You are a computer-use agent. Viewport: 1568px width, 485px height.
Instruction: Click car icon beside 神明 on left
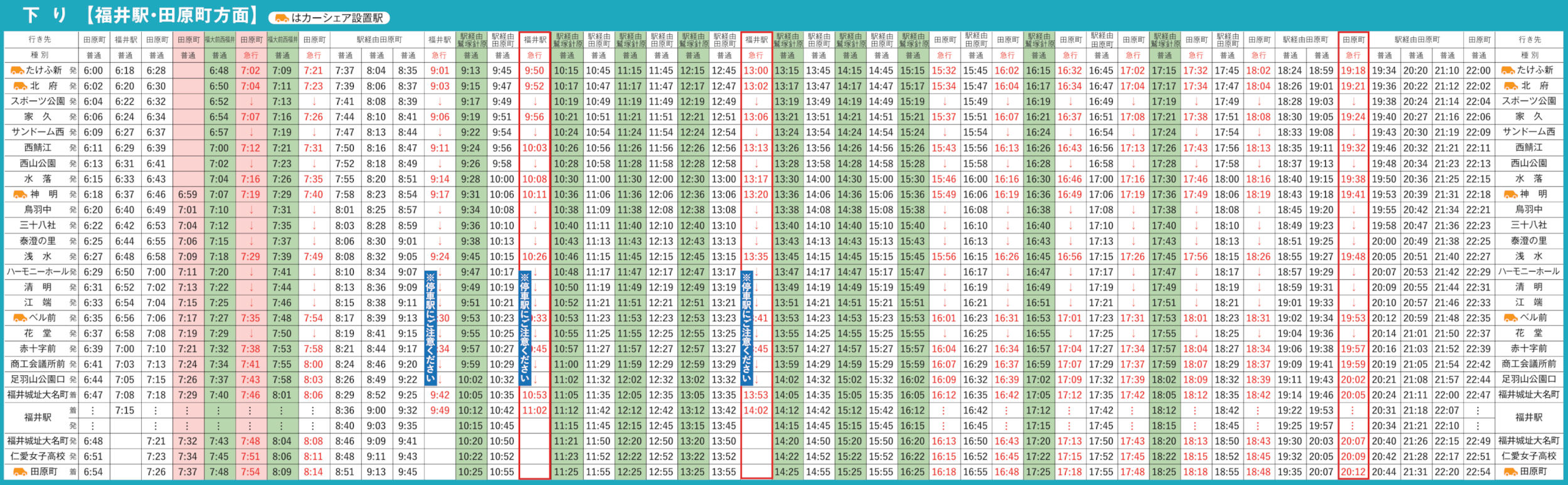tap(20, 195)
